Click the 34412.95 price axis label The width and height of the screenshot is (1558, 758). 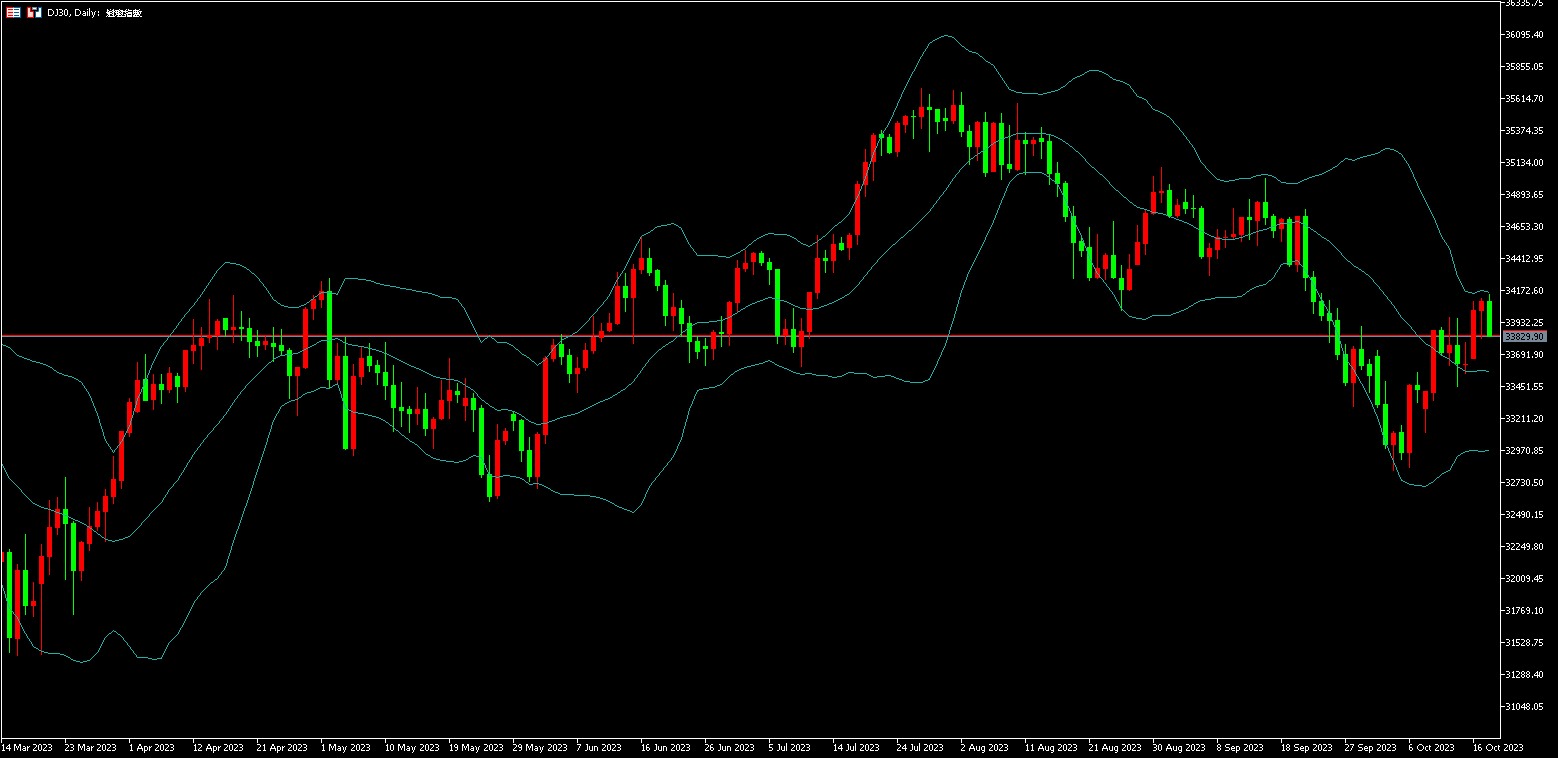tap(1524, 259)
